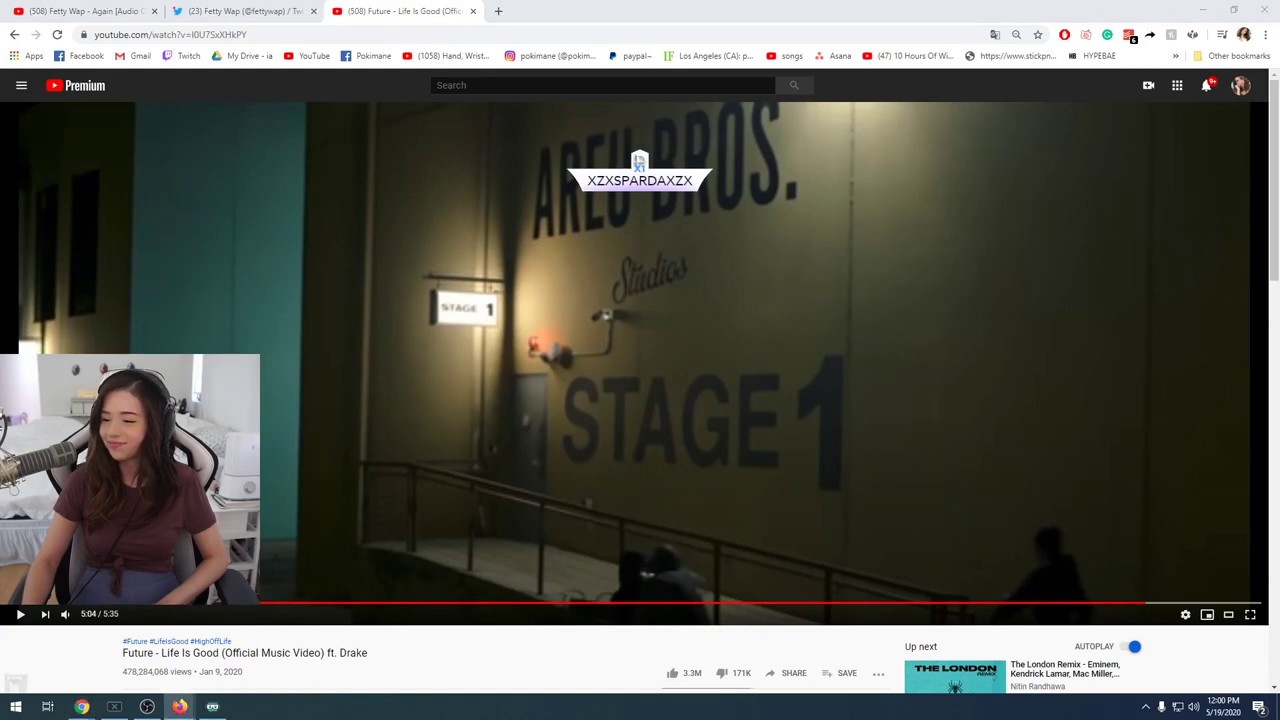Show hidden system tray icons
This screenshot has height=720, width=1280.
coord(1146,707)
